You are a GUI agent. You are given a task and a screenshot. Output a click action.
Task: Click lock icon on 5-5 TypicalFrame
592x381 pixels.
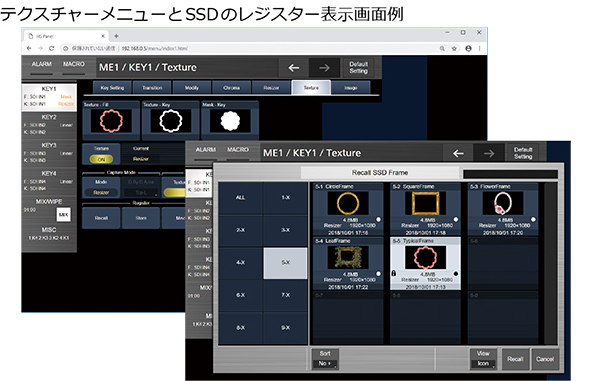[x=394, y=273]
